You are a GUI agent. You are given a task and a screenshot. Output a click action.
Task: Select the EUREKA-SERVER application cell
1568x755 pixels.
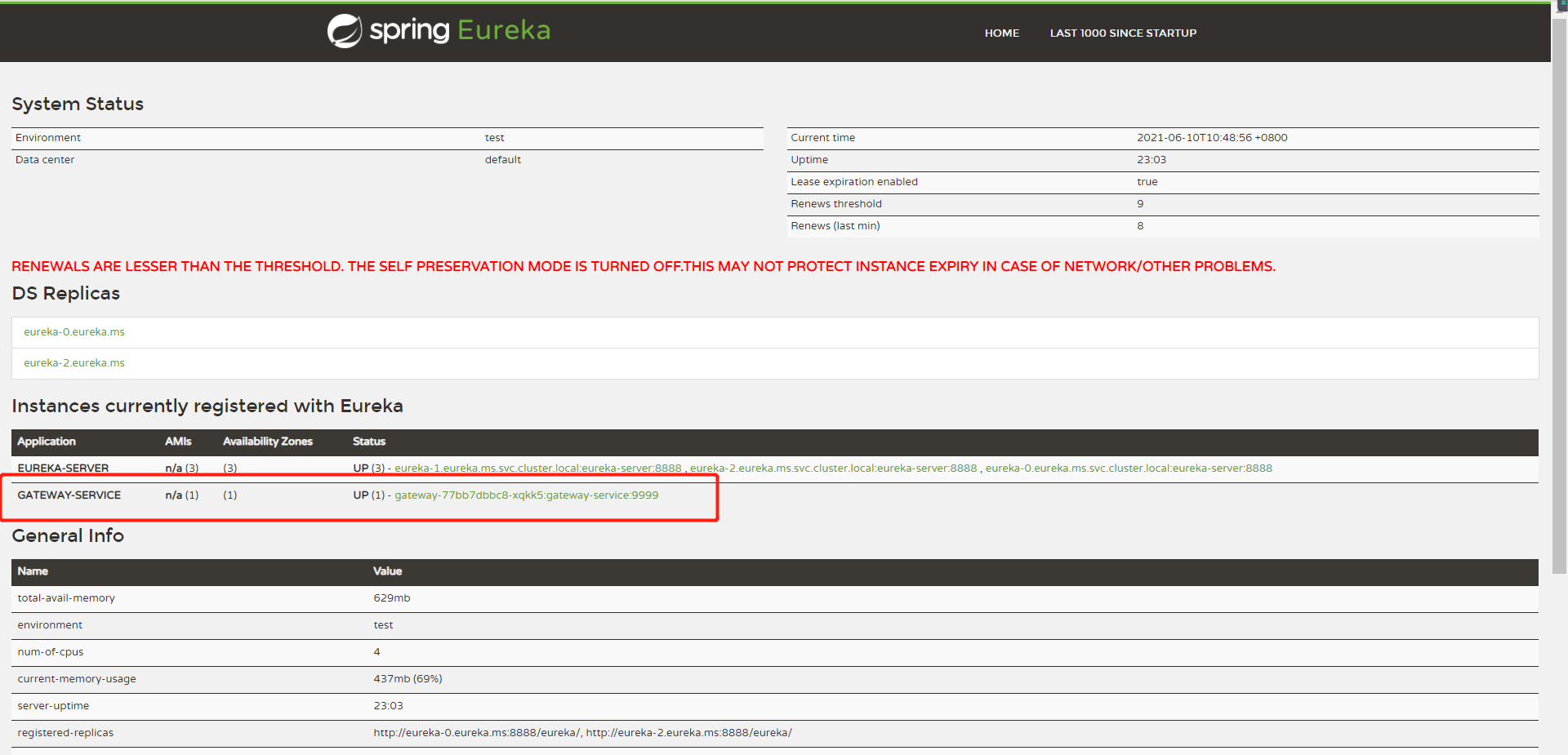[x=63, y=469]
